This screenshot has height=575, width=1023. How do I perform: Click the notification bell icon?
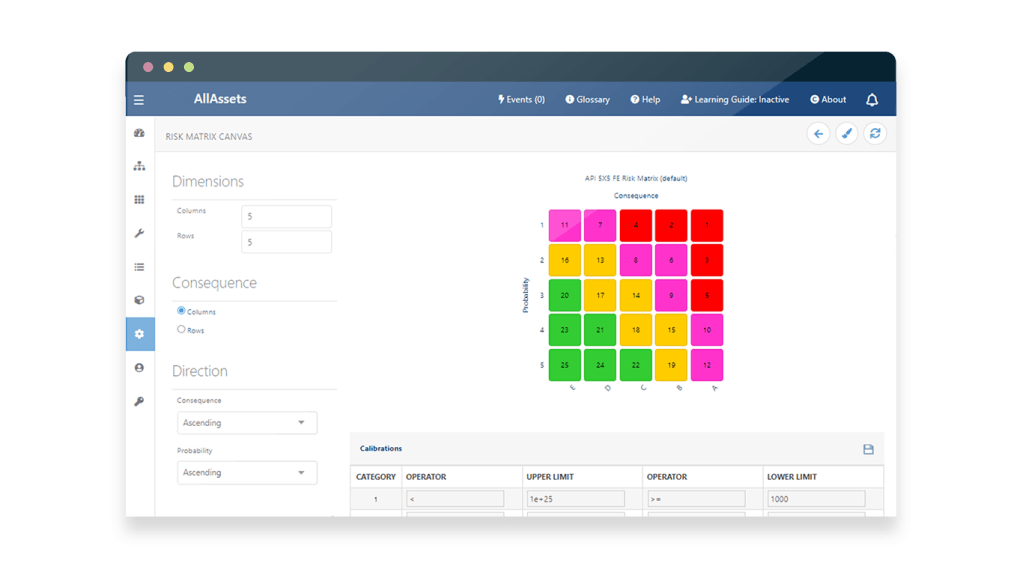click(872, 100)
